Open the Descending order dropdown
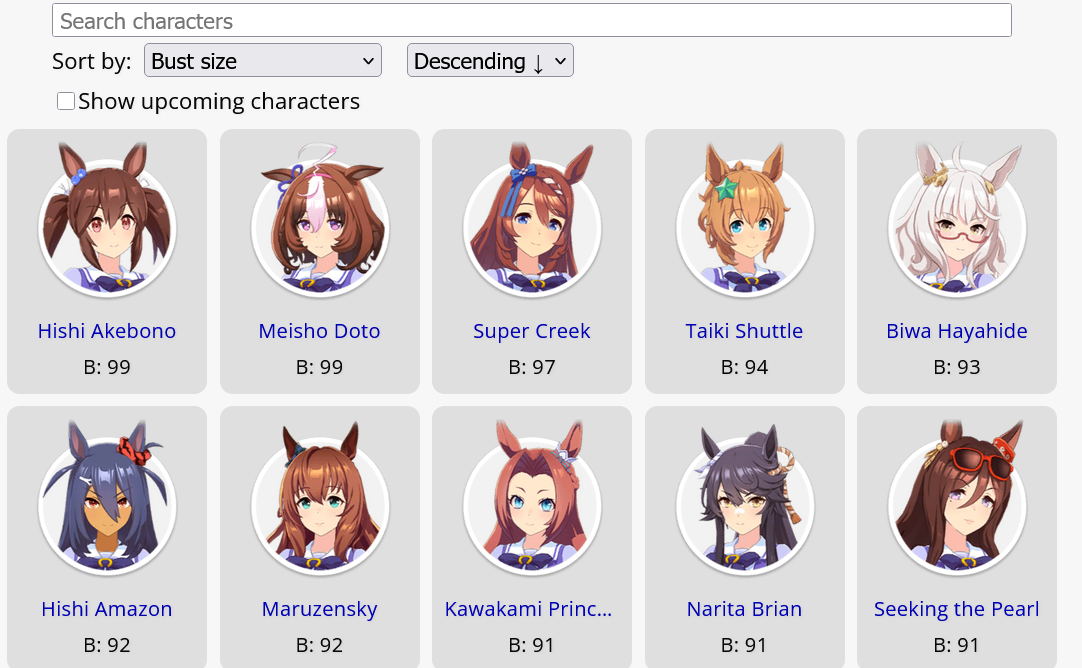Image resolution: width=1082 pixels, height=668 pixels. pyautogui.click(x=490, y=61)
